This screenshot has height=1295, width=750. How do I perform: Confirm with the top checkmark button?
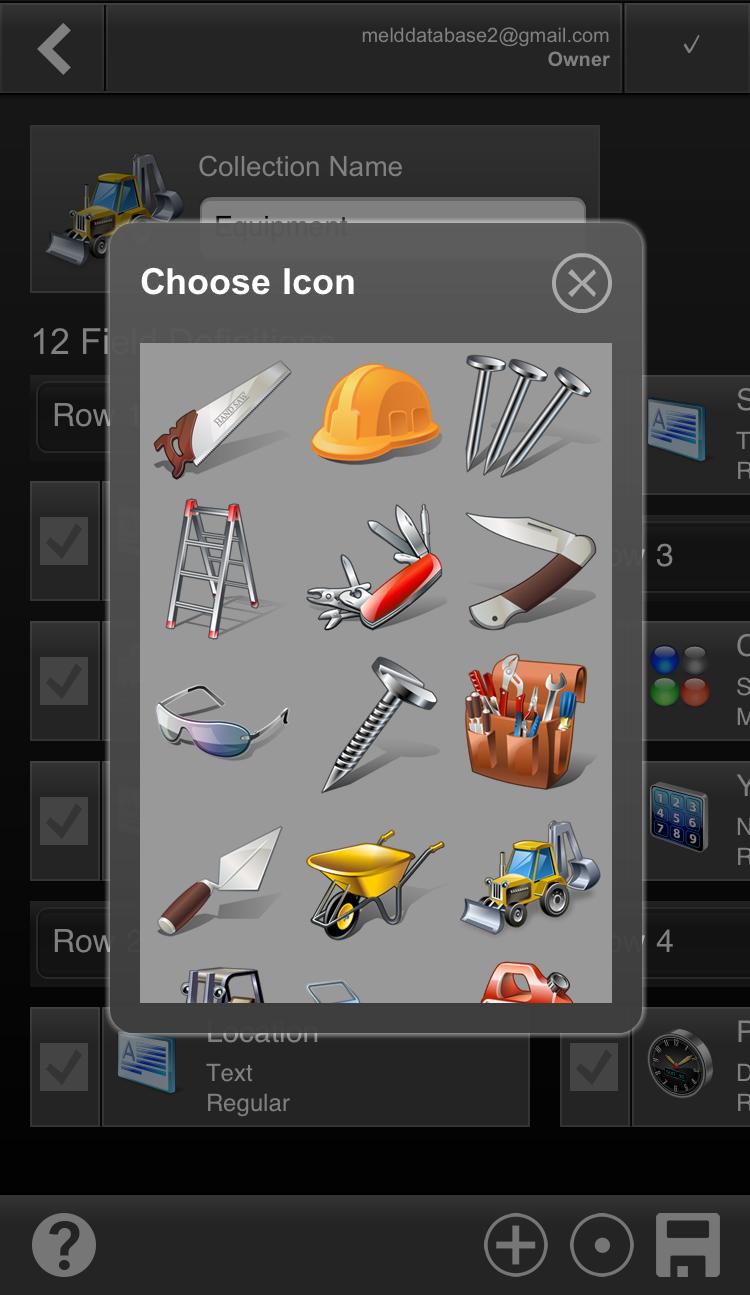pyautogui.click(x=691, y=46)
